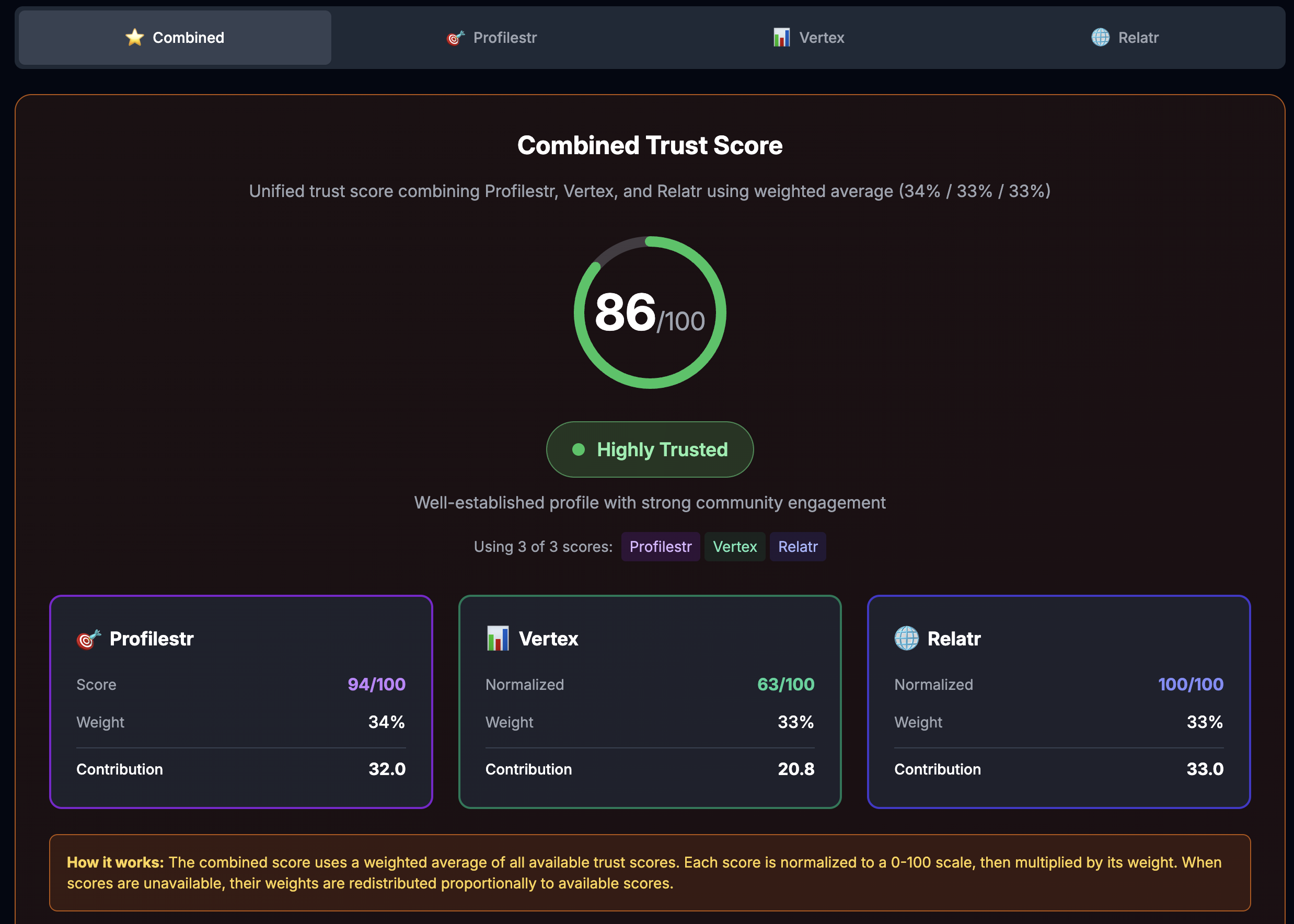Click the Relatr score tag
1294x924 pixels.
798,547
